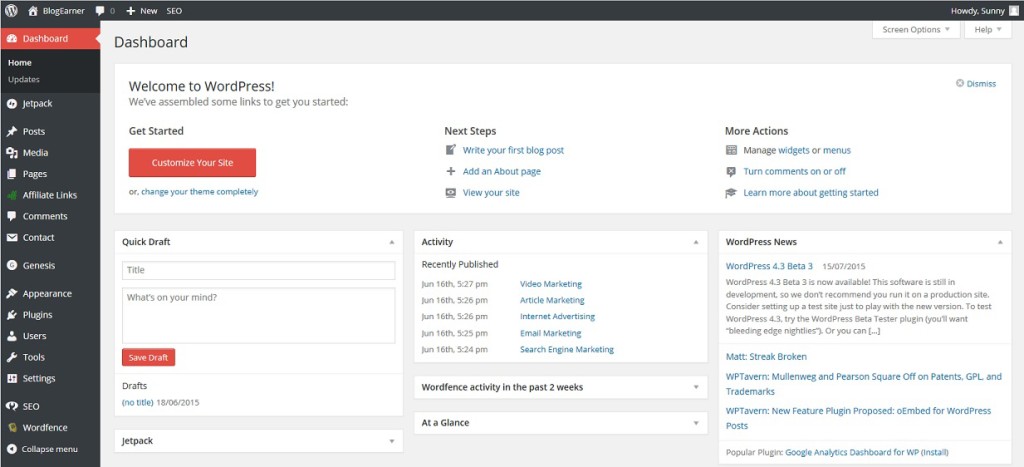1024x467 pixels.
Task: Click the comments bubble icon in admin bar
Action: click(x=100, y=11)
